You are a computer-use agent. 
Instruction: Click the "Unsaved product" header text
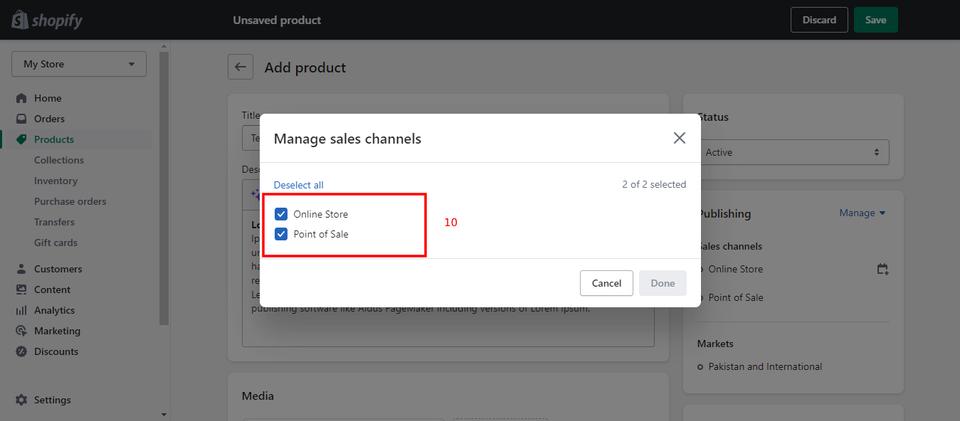coord(277,20)
